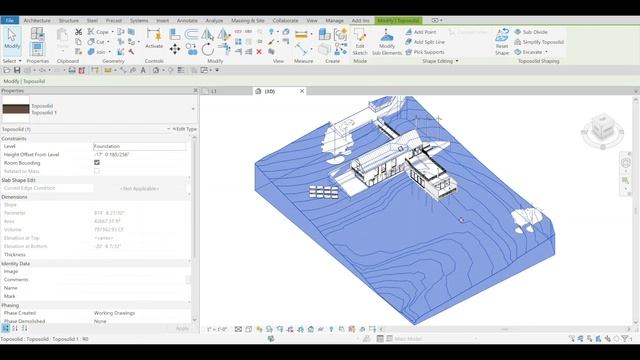Close the {3D} view tab
640x360 pixels.
pos(302,91)
